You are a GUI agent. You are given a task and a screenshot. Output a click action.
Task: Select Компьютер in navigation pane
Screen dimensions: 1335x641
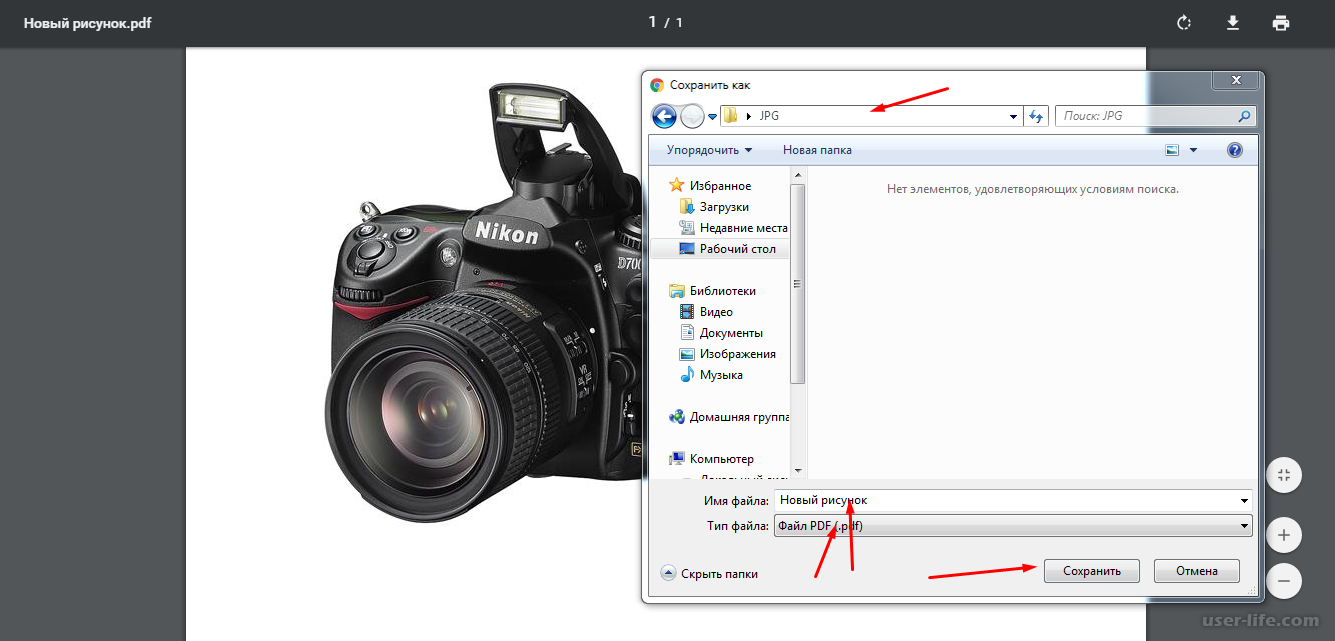coord(721,459)
